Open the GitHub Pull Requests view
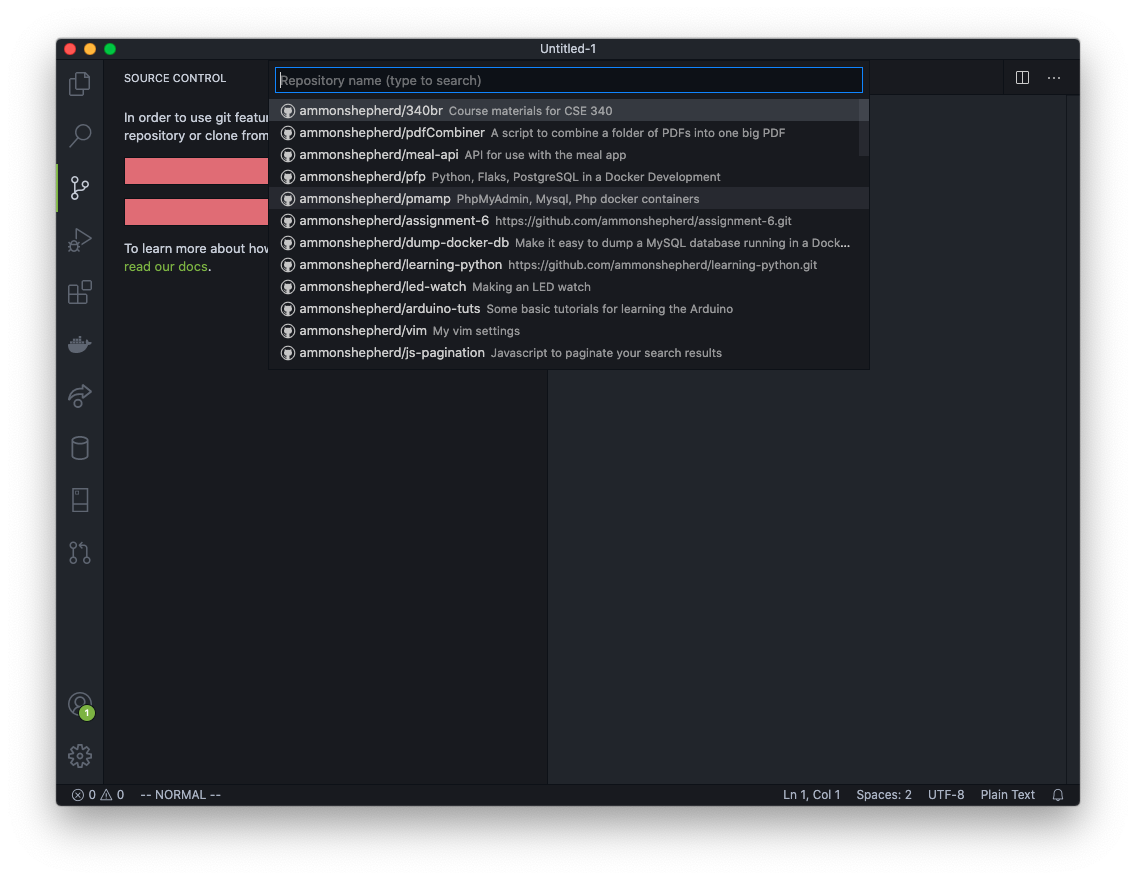Screen dimensions: 1136x880 point(80,553)
